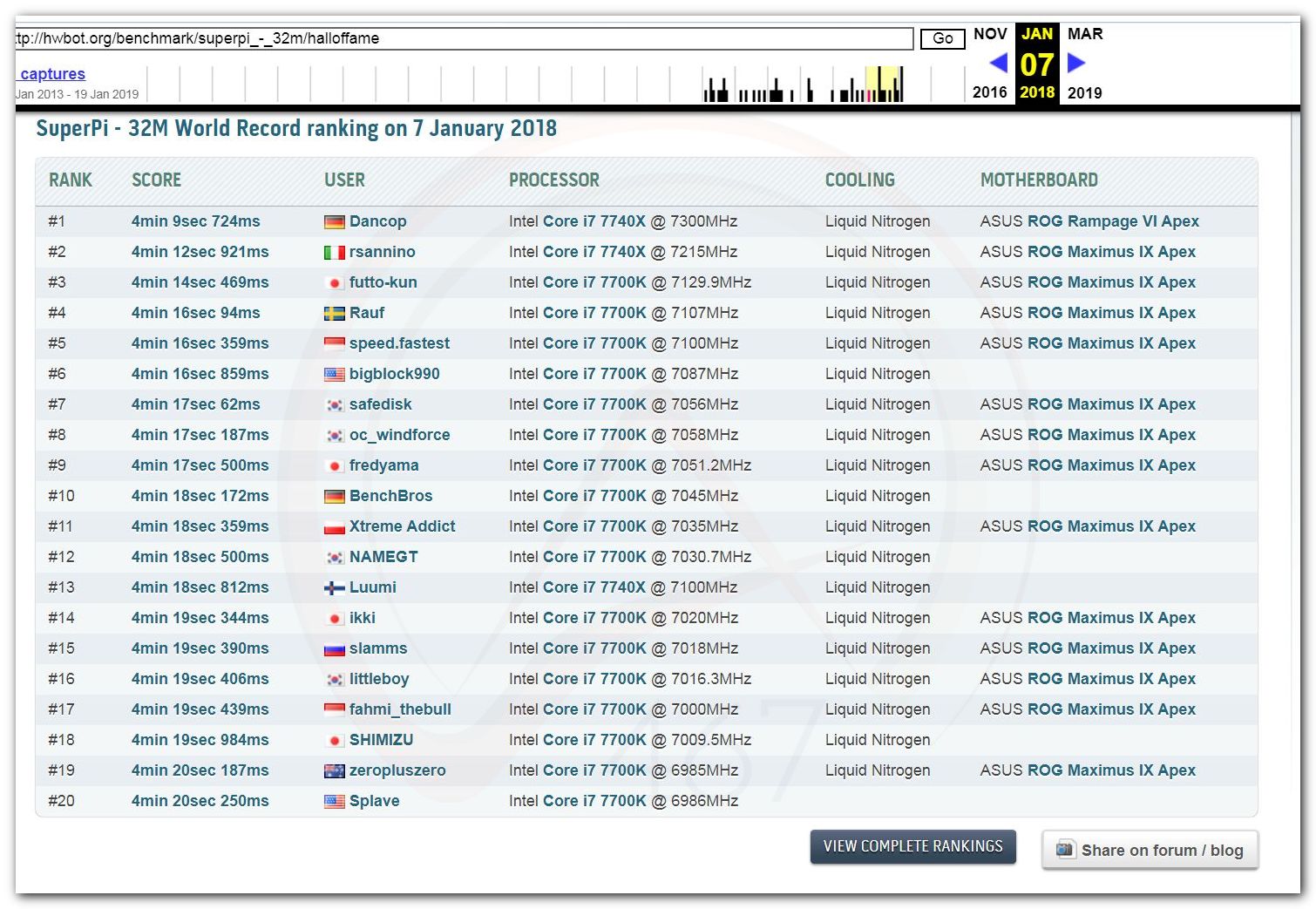Click the PROCESSOR column header
Screen dimensions: 1316x909
pos(554,180)
